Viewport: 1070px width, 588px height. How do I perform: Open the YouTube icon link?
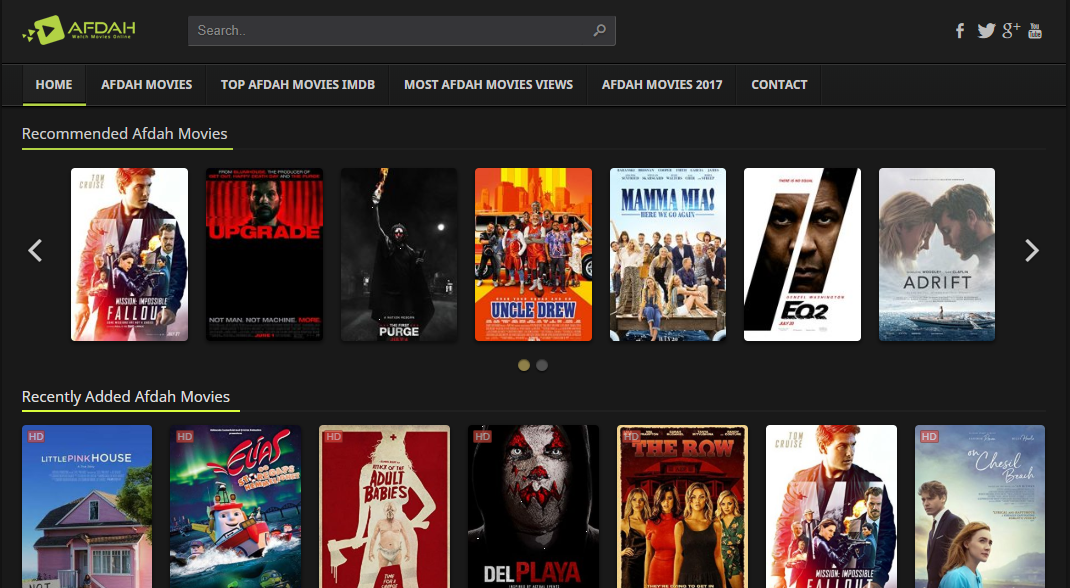coord(1035,30)
